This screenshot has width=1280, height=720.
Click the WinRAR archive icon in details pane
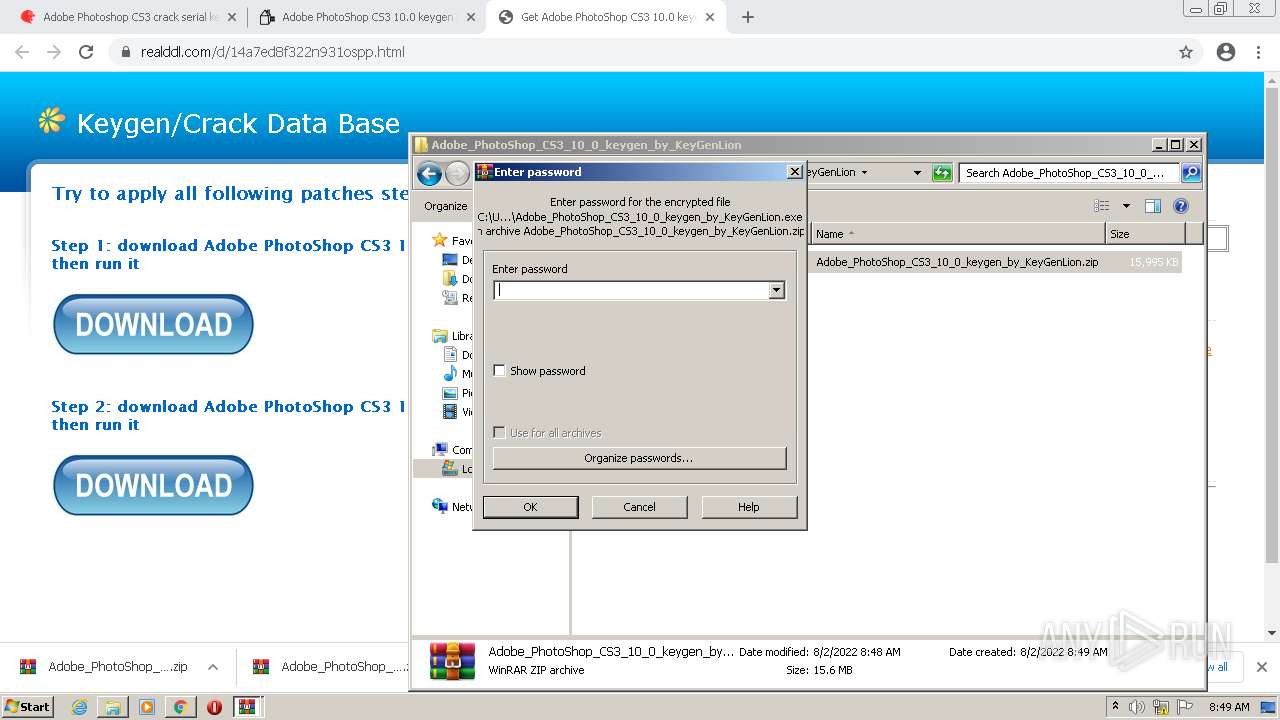[452, 661]
